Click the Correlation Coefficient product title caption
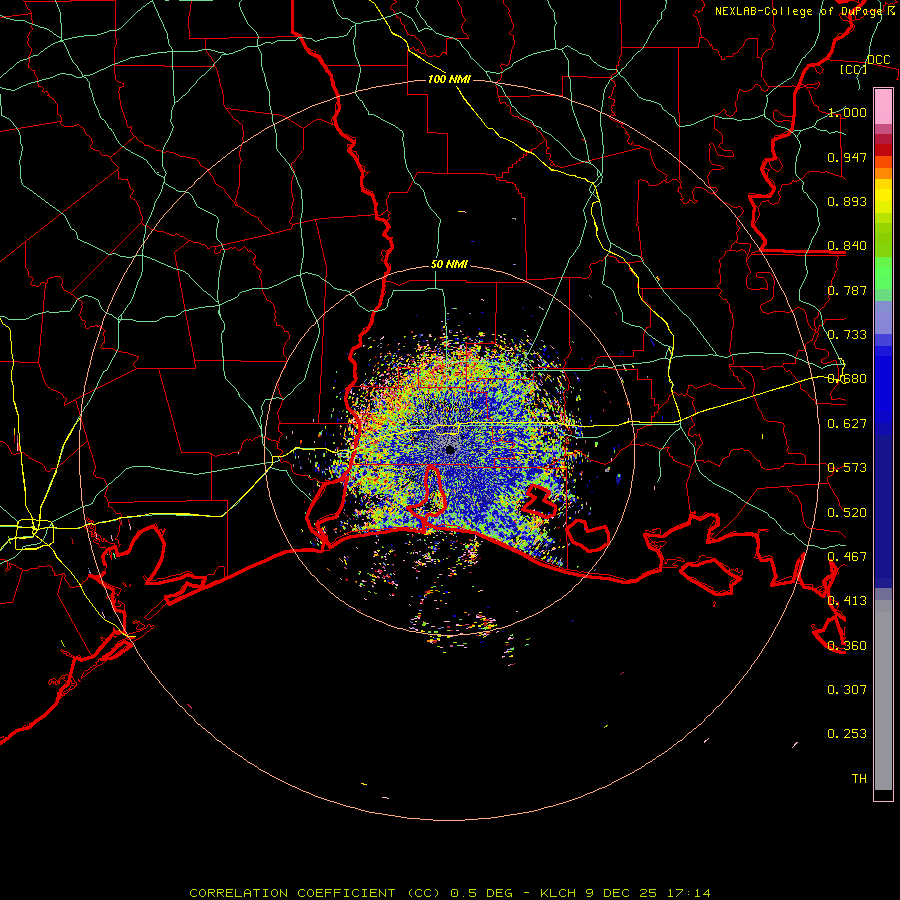 450,893
